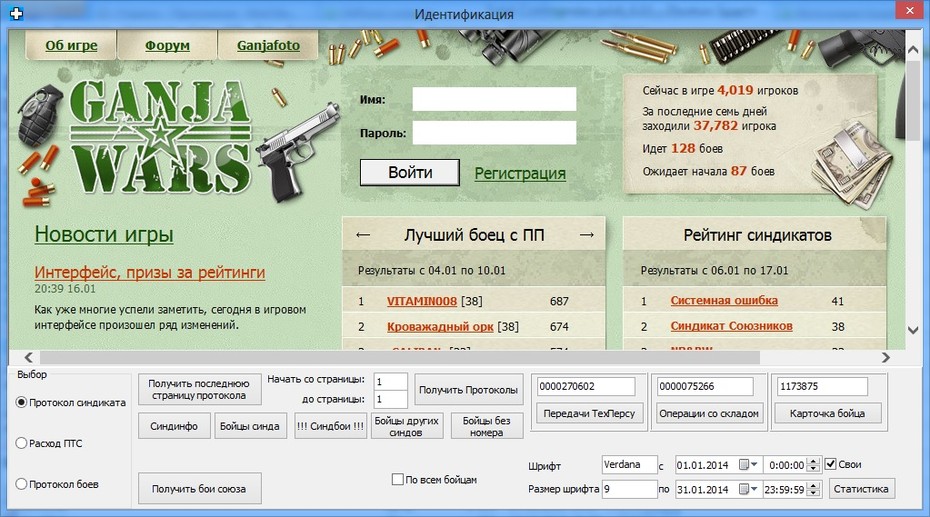Viewport: 930px width, 517px height.
Task: Select the Протокол синдиката radio button
Action: tap(21, 403)
